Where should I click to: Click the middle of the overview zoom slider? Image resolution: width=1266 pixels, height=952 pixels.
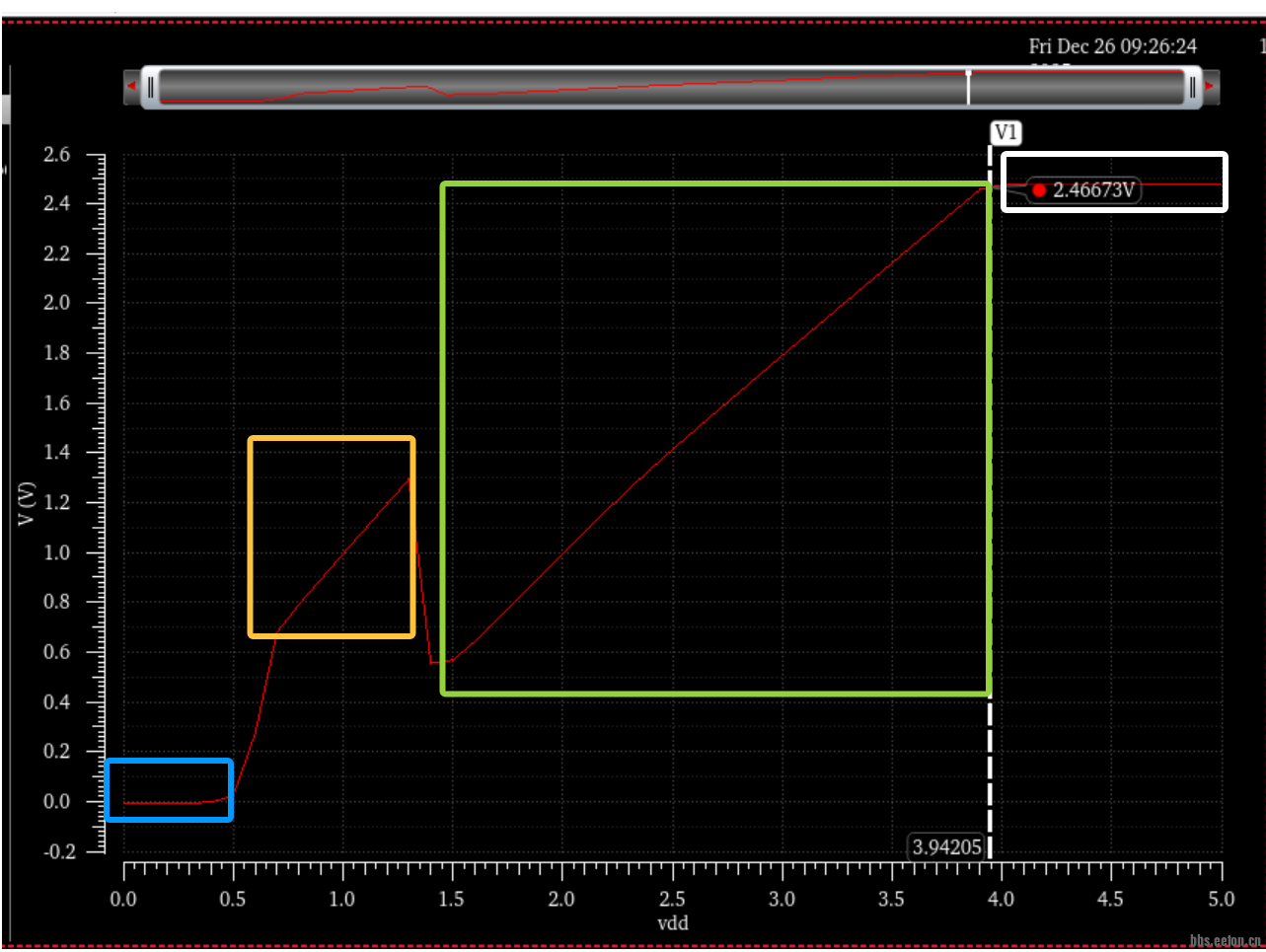[x=671, y=87]
